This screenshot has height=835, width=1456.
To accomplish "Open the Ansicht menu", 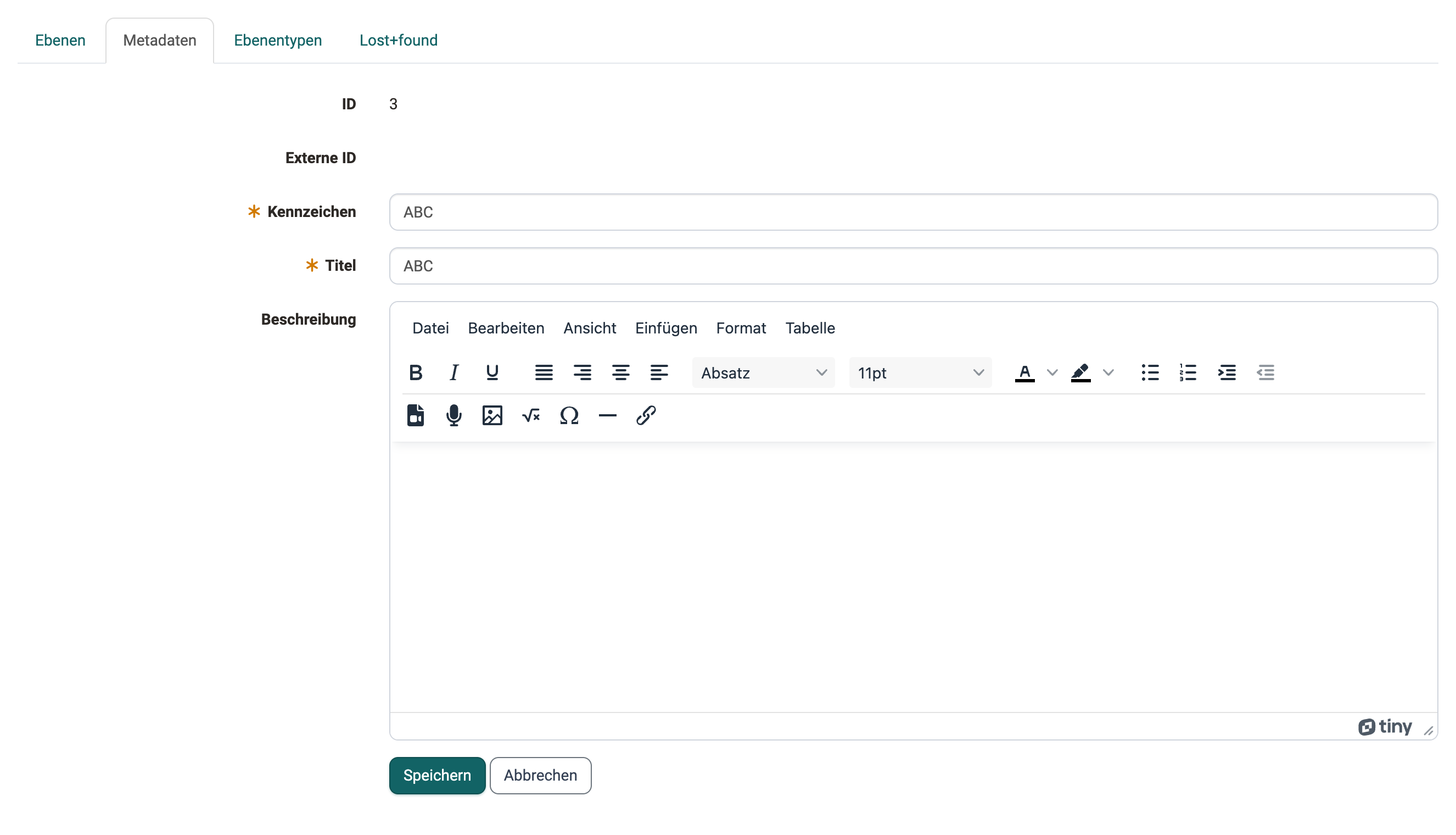I will point(590,328).
